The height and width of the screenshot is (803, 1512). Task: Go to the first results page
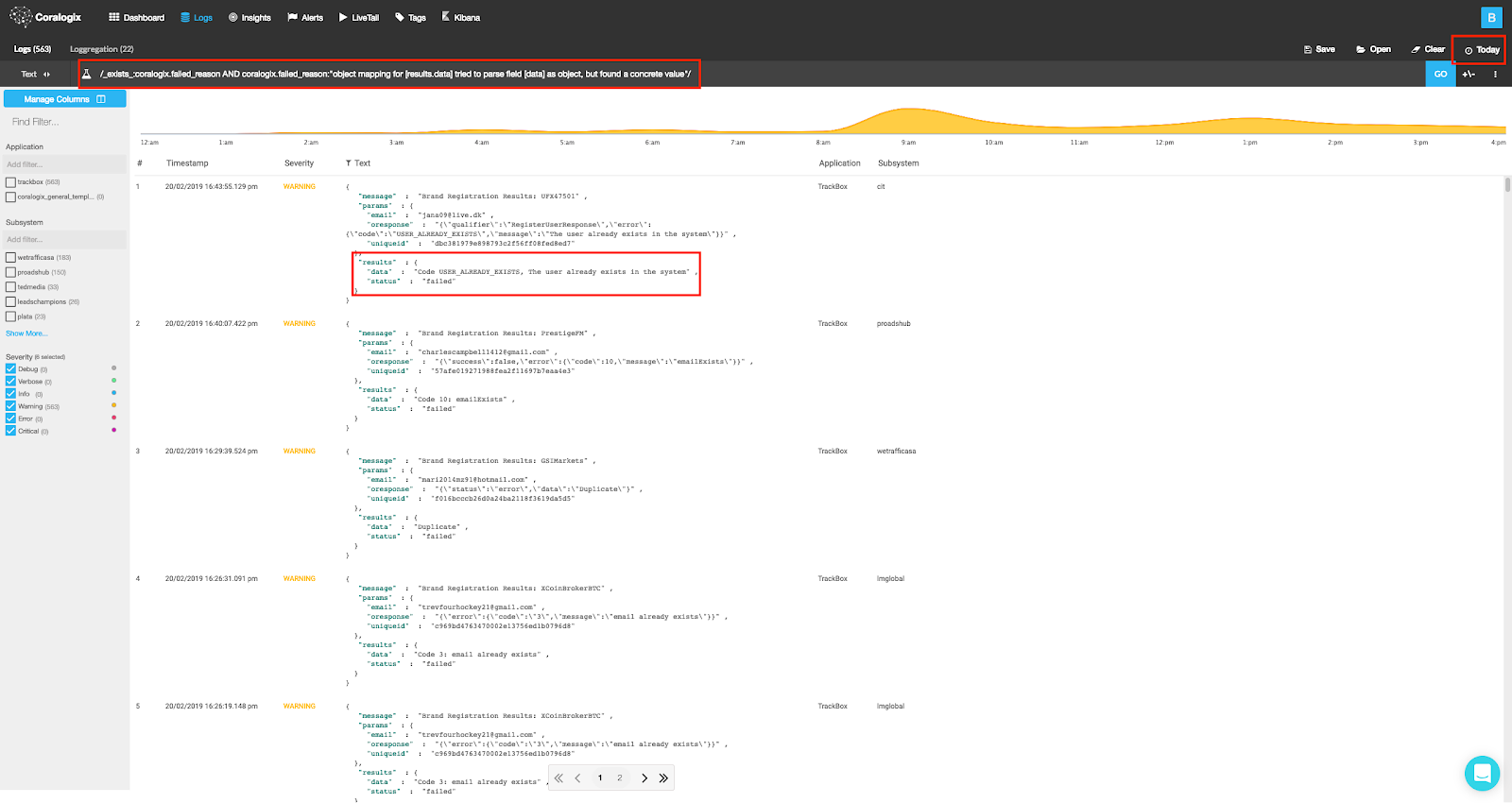click(x=558, y=778)
